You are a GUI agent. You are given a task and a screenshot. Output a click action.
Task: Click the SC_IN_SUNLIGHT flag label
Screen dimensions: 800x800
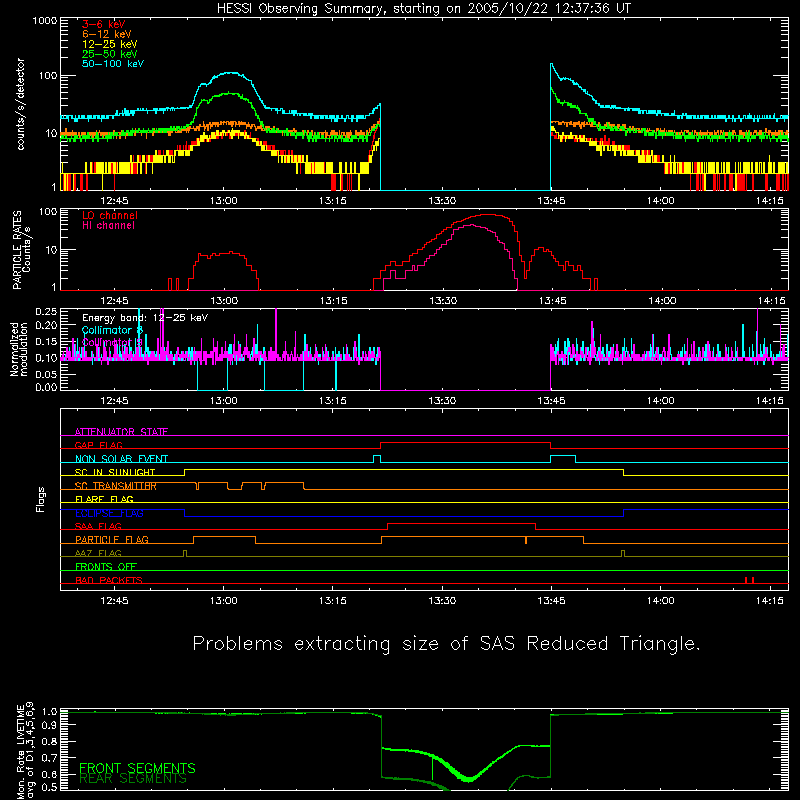[115, 472]
